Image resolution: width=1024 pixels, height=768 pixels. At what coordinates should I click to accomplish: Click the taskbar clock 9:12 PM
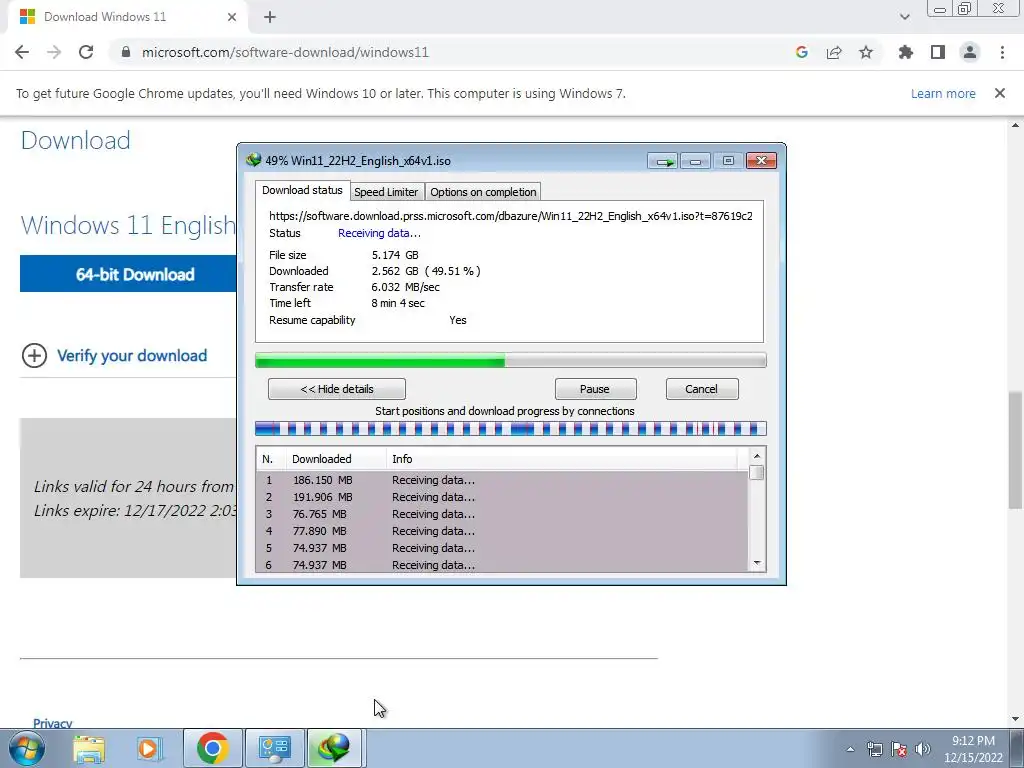pyautogui.click(x=973, y=741)
